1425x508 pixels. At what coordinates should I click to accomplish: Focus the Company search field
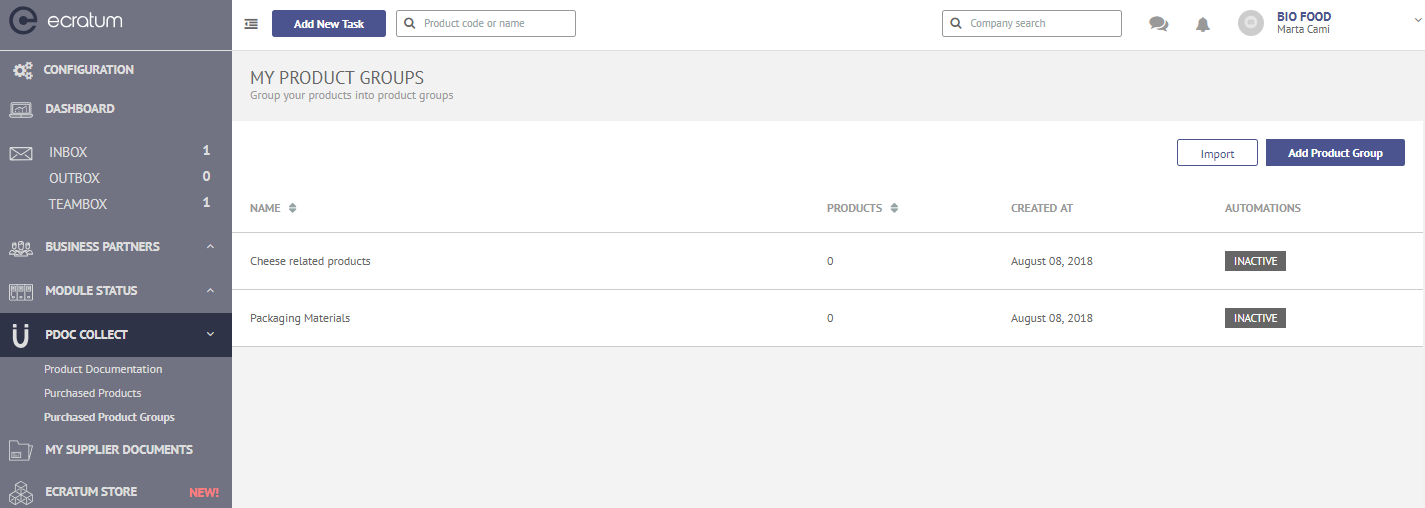click(x=1032, y=23)
